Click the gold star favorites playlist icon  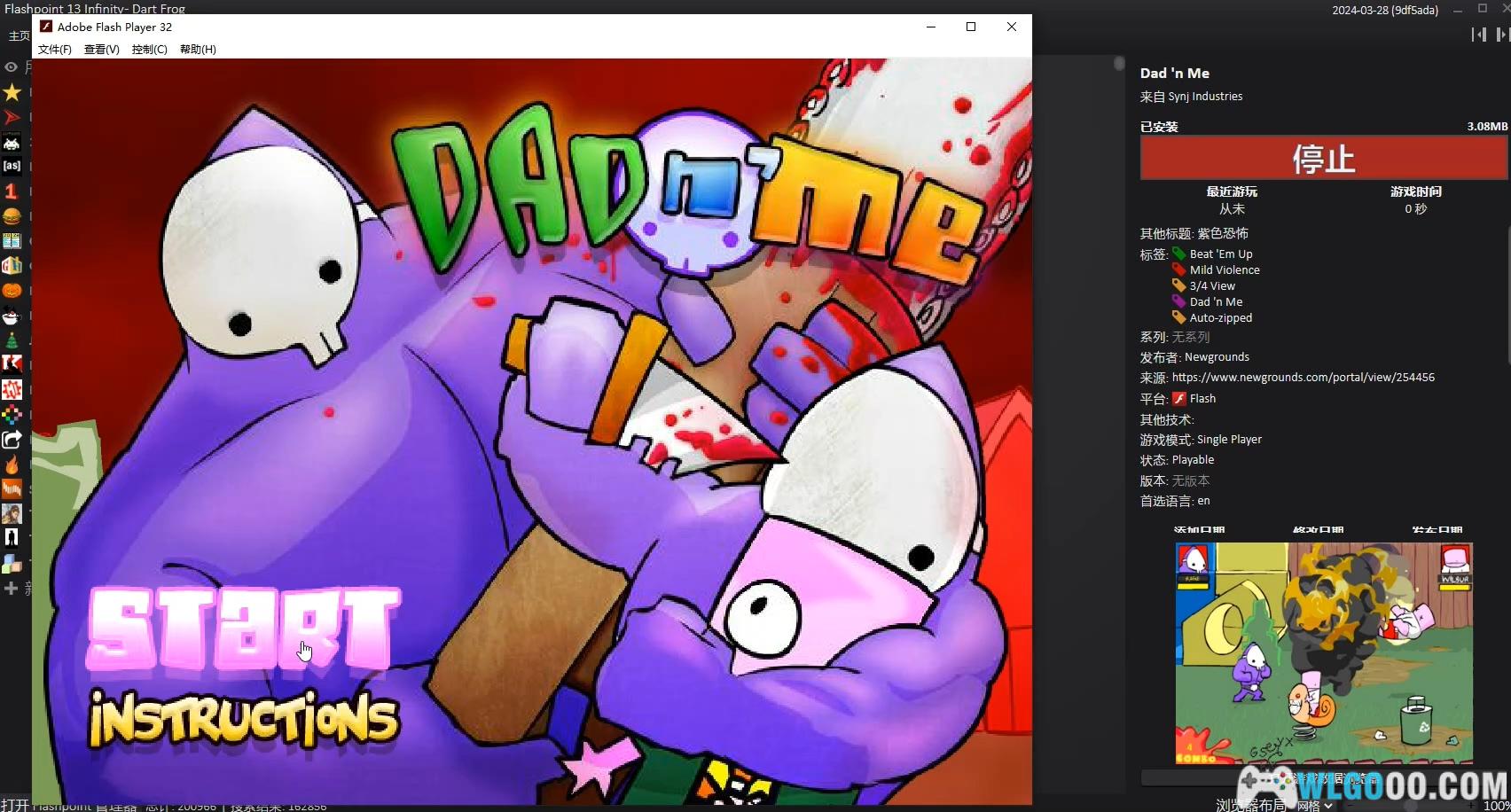coord(12,92)
